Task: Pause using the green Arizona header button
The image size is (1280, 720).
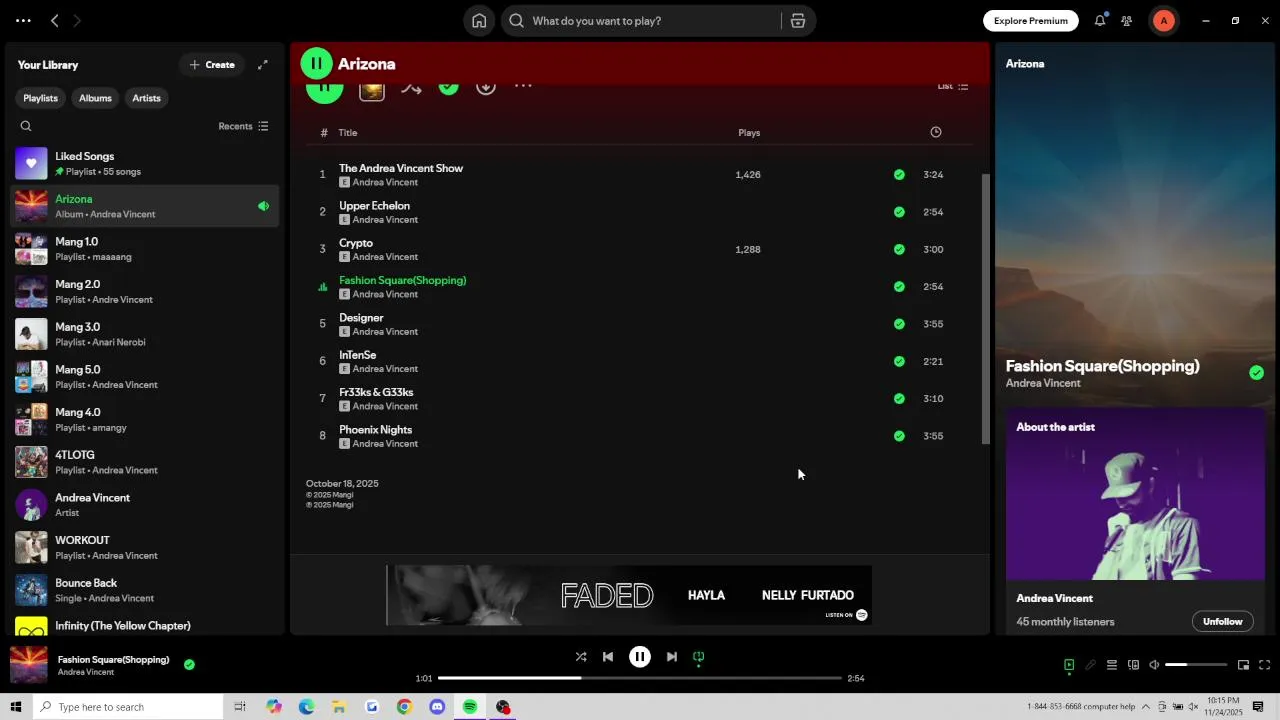Action: (316, 64)
